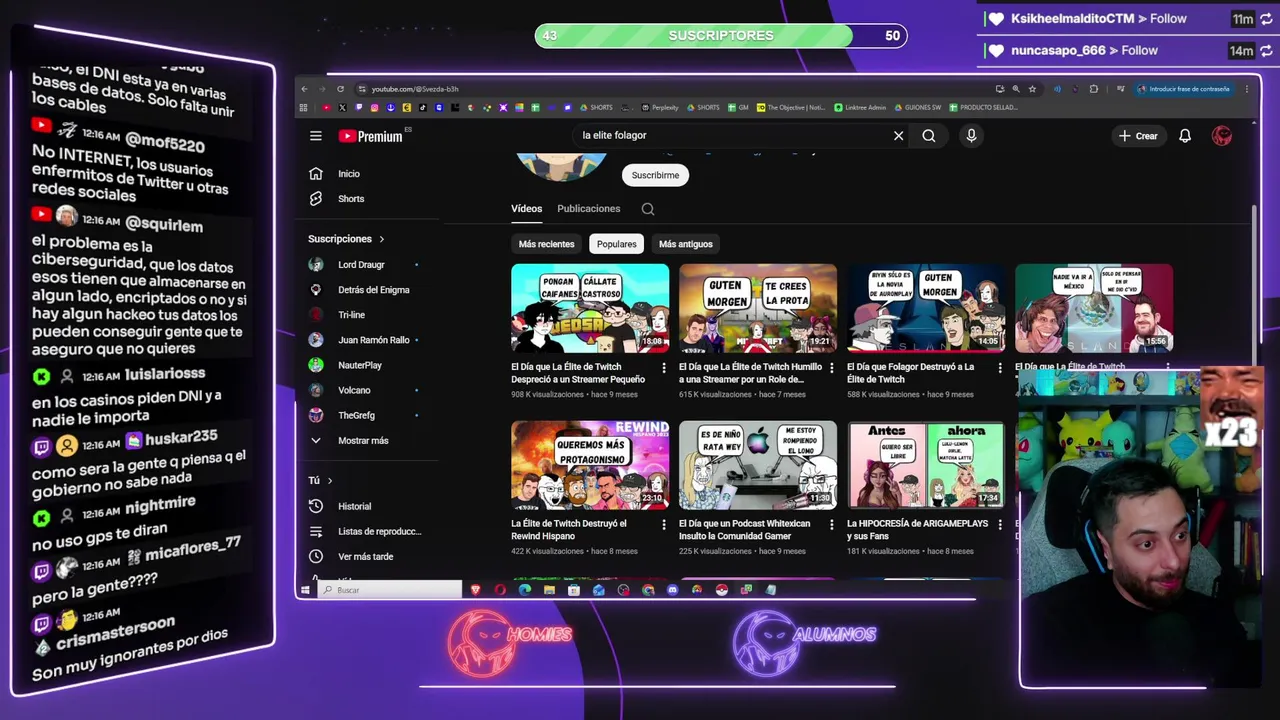
Task: Select the Populares filter chip
Action: (x=616, y=244)
